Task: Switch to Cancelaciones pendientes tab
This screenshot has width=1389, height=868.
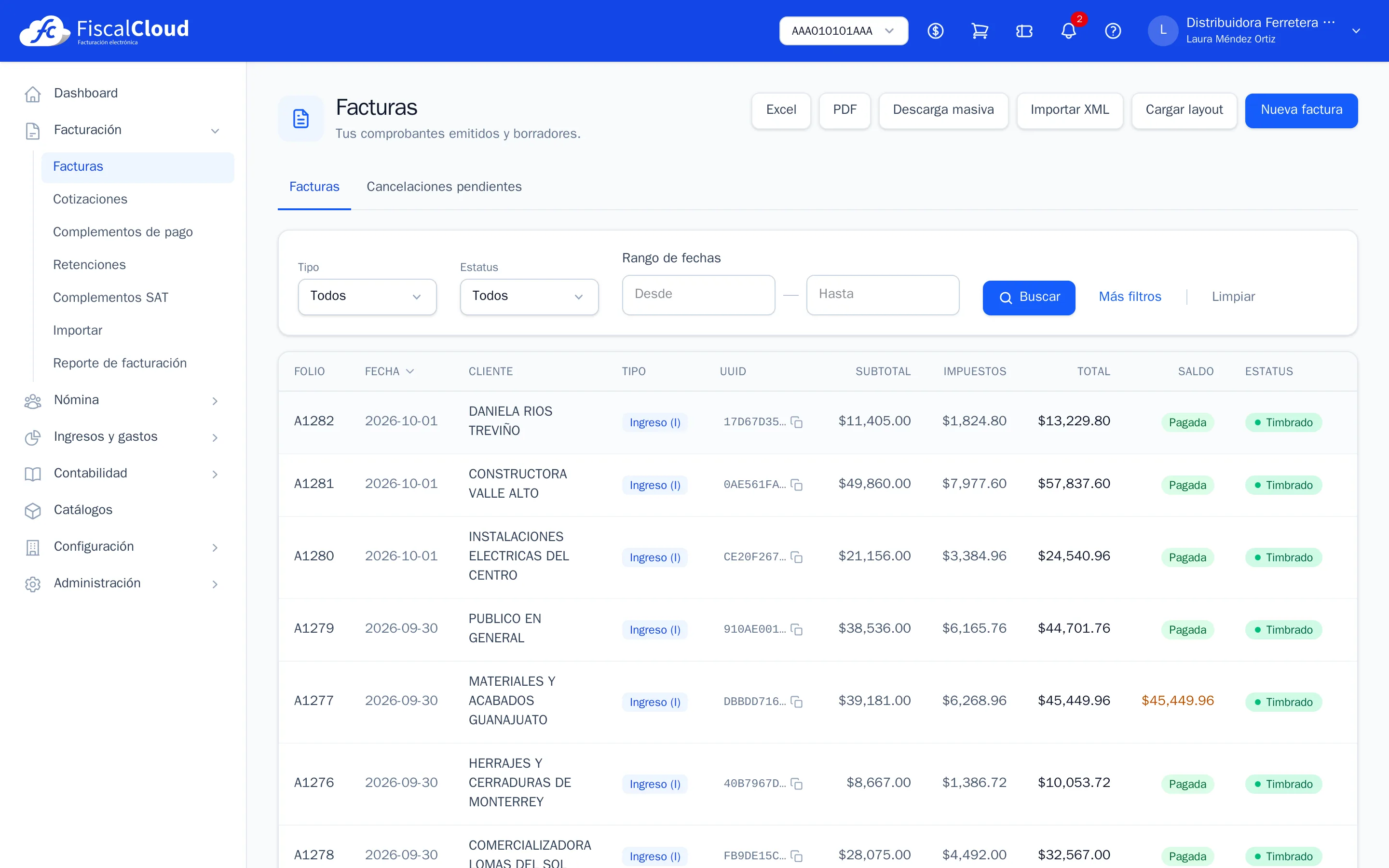Action: coord(444,187)
